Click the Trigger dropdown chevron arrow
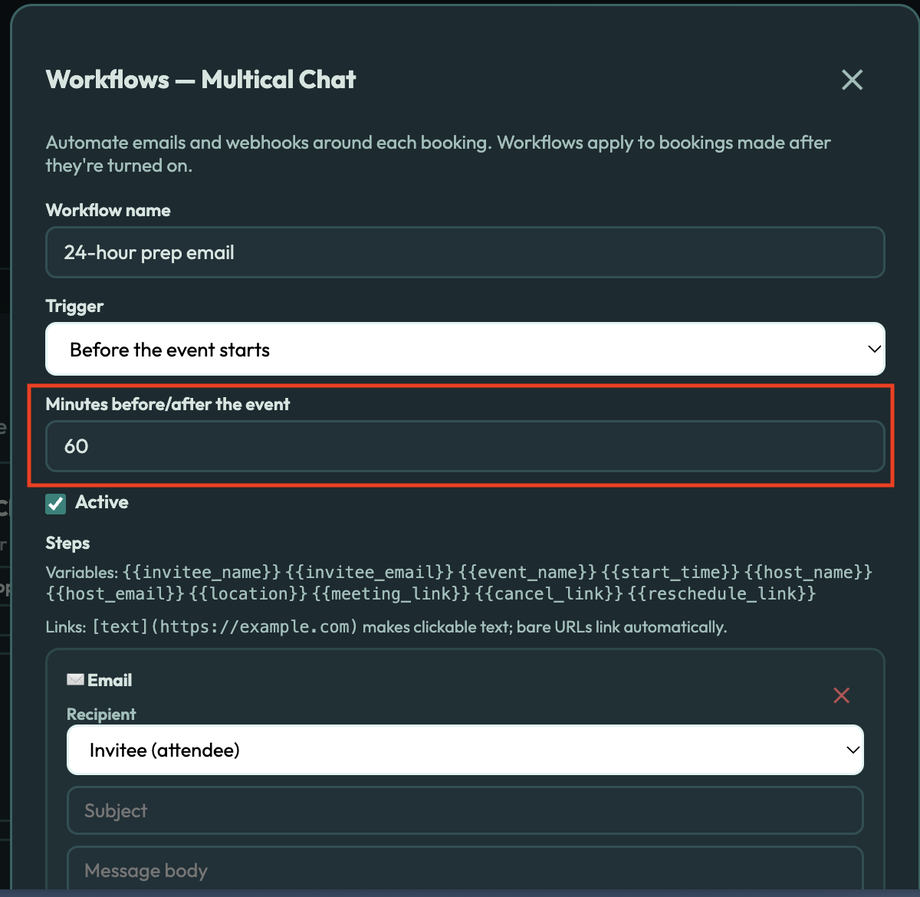This screenshot has width=920, height=897. 874,349
